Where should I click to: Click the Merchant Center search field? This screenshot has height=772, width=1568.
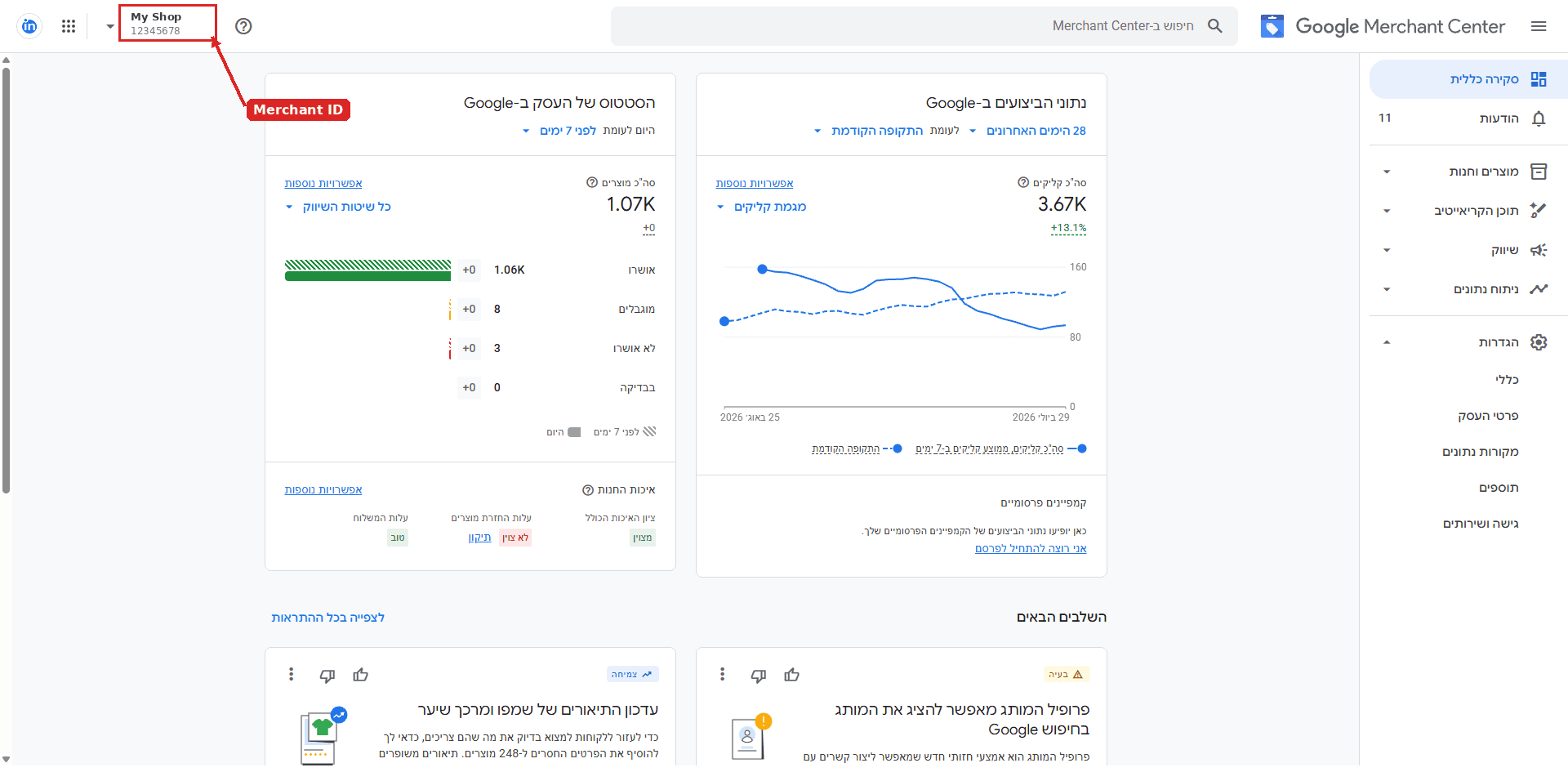(924, 26)
